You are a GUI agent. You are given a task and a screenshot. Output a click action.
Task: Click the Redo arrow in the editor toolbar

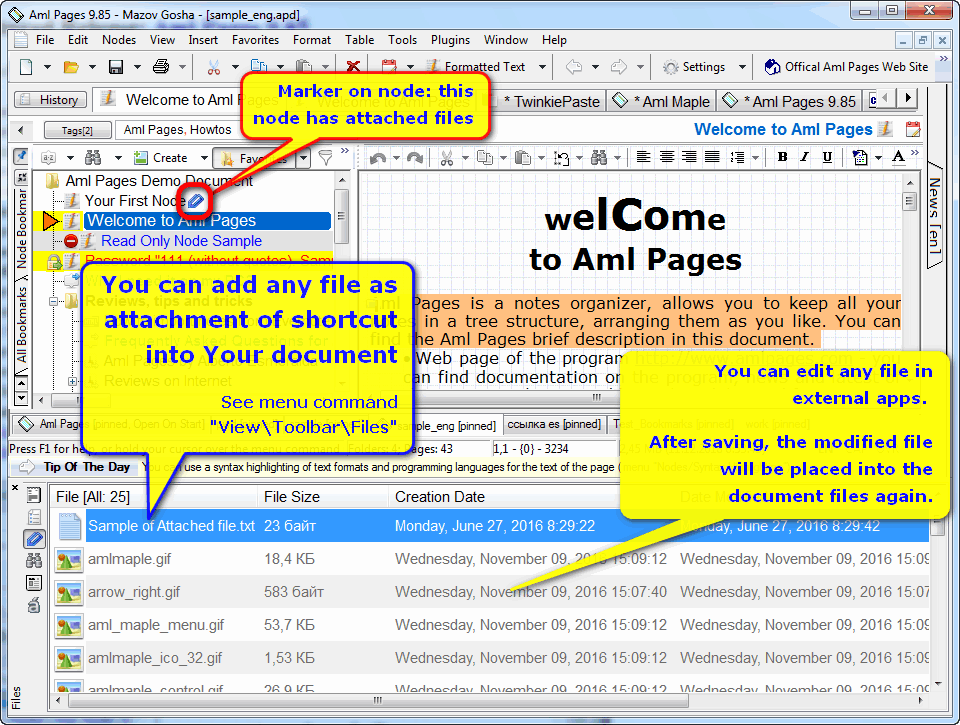pos(415,159)
